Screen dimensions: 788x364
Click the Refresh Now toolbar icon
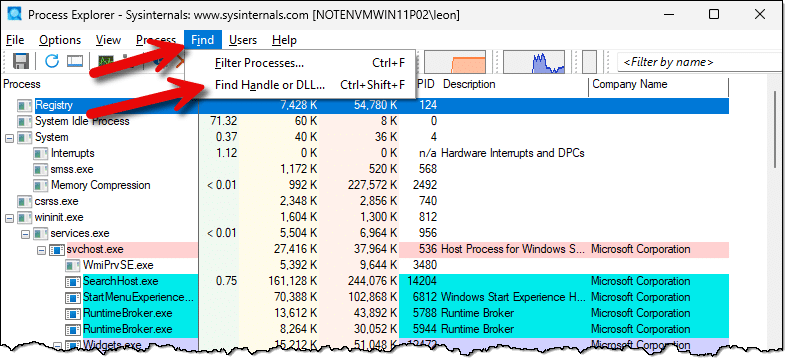tap(52, 61)
